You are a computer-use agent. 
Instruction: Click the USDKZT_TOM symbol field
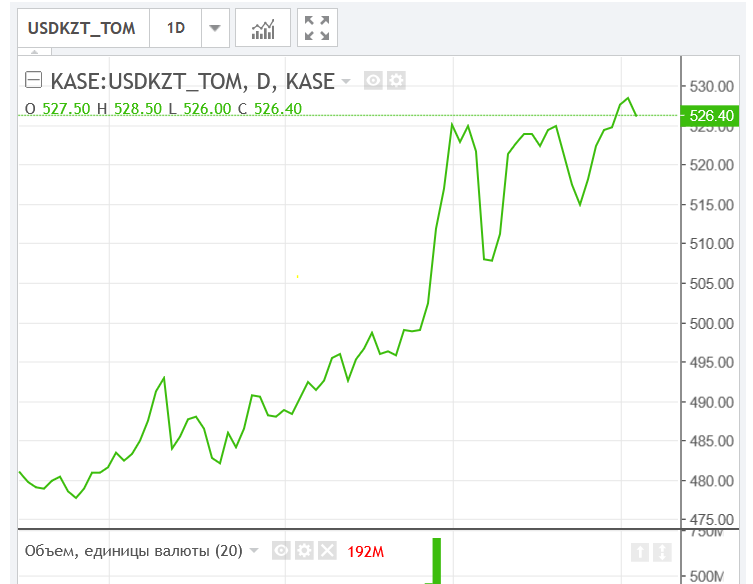click(83, 28)
